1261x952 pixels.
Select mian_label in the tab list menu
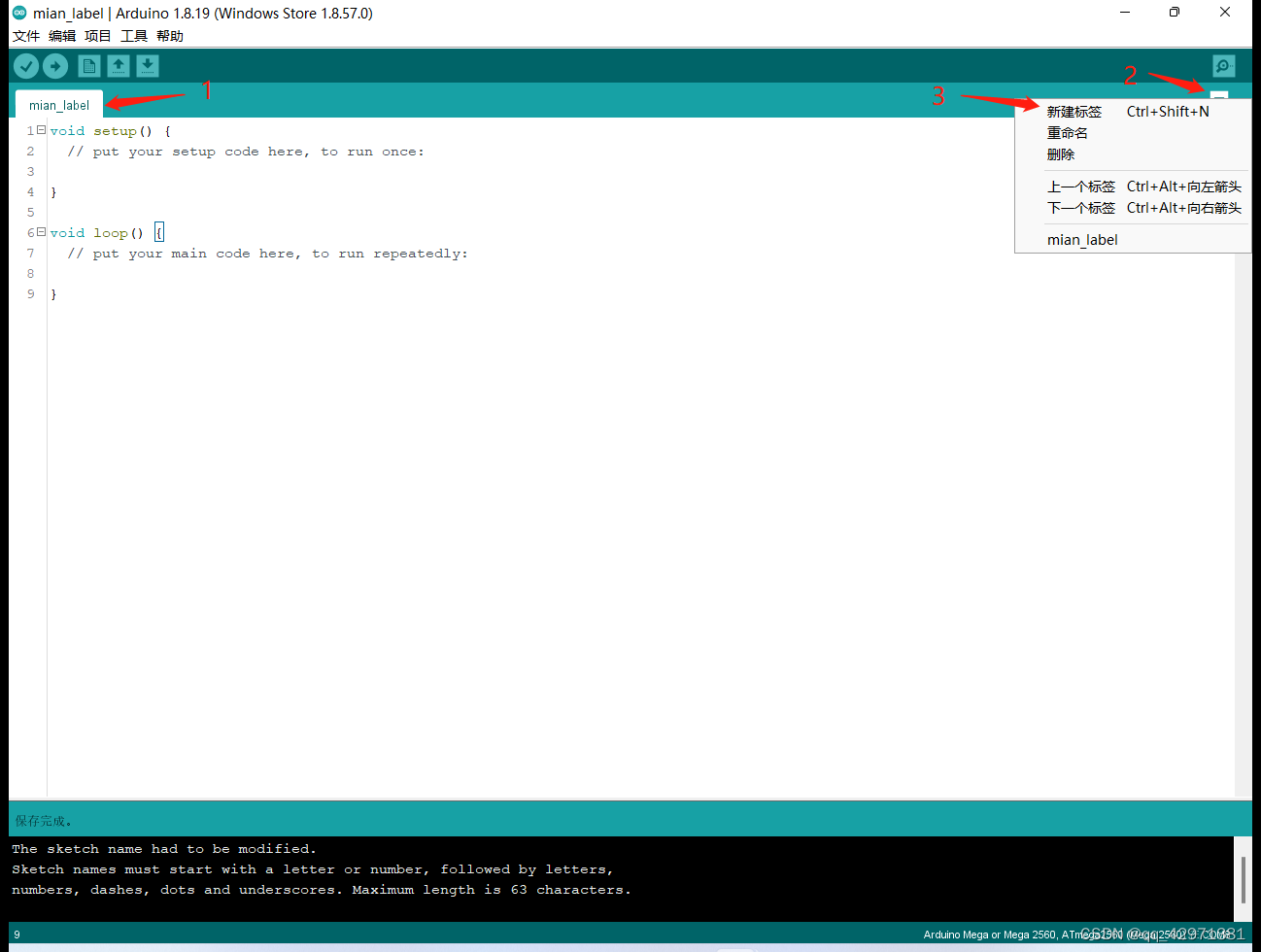1082,239
